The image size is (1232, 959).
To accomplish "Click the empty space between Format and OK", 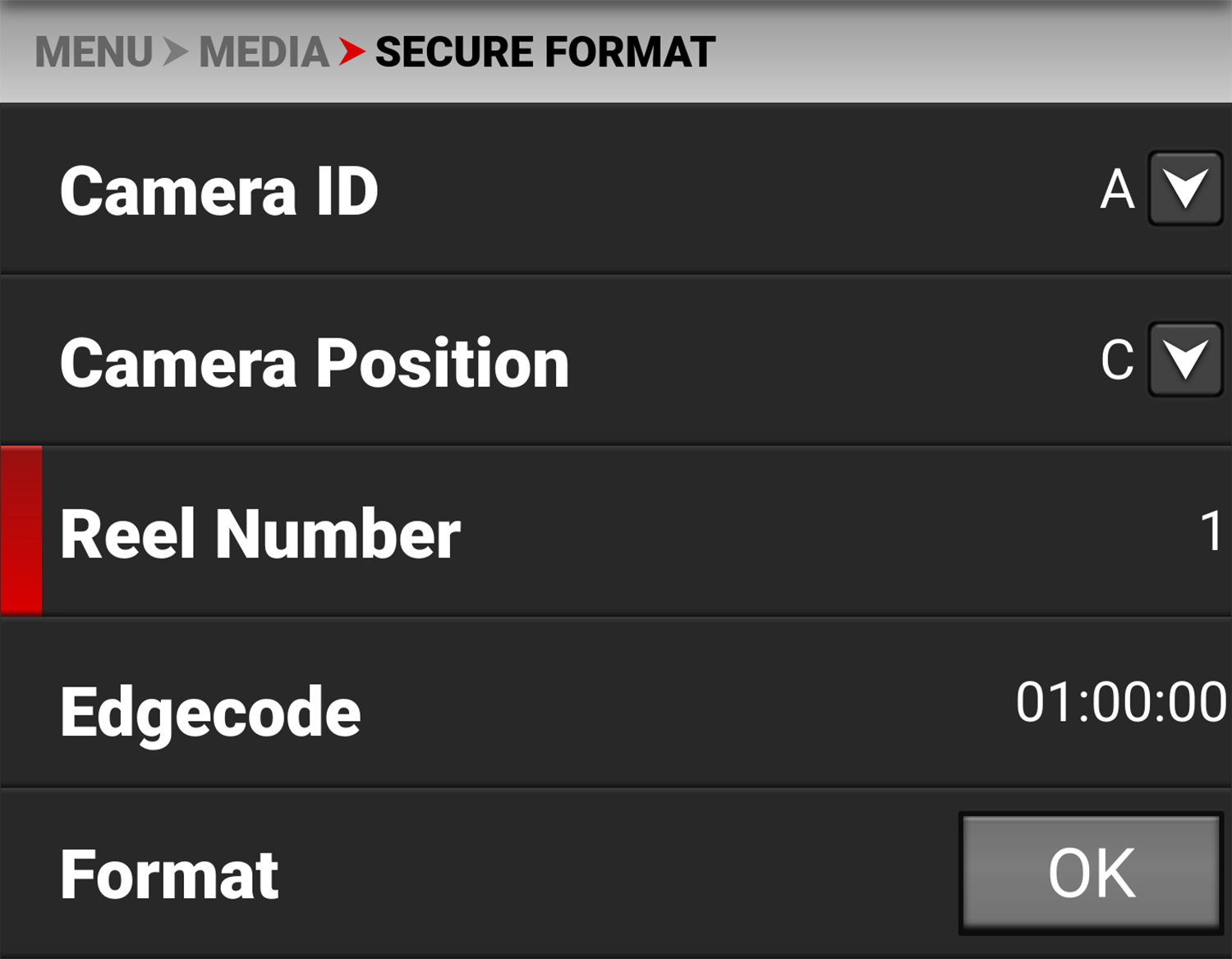I will (x=616, y=875).
